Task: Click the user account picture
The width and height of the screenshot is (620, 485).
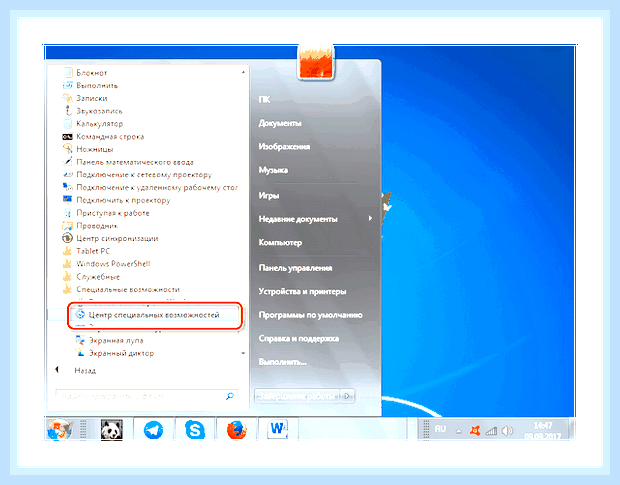Action: tap(316, 62)
